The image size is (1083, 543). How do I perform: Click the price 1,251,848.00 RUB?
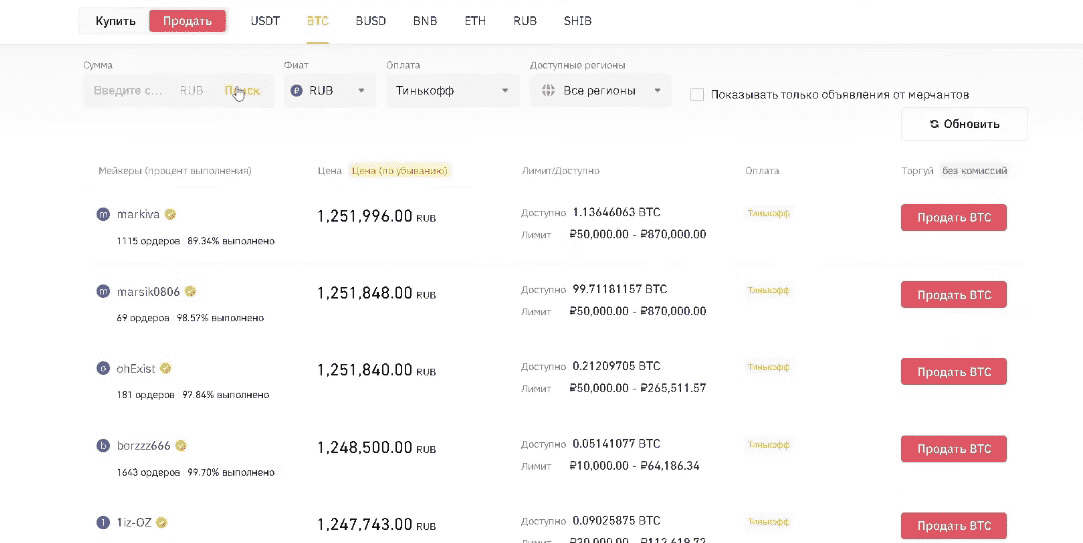[377, 293]
